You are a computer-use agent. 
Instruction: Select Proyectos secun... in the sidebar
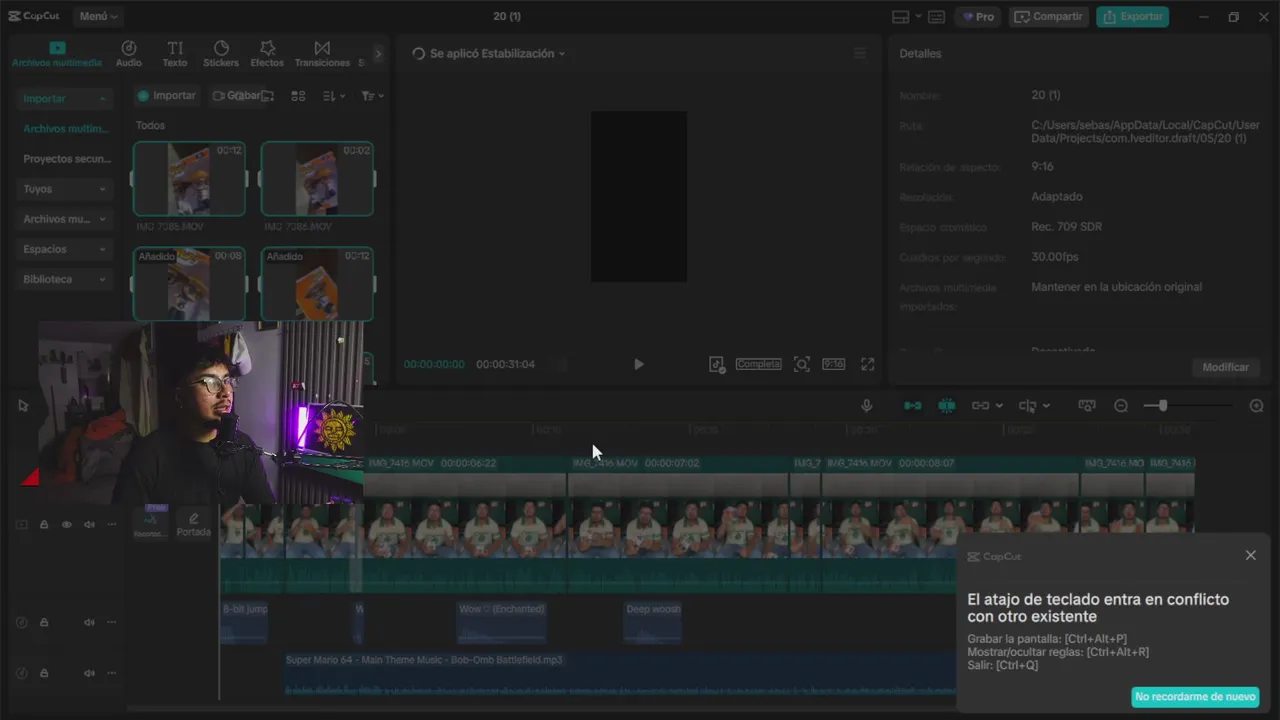click(x=66, y=159)
